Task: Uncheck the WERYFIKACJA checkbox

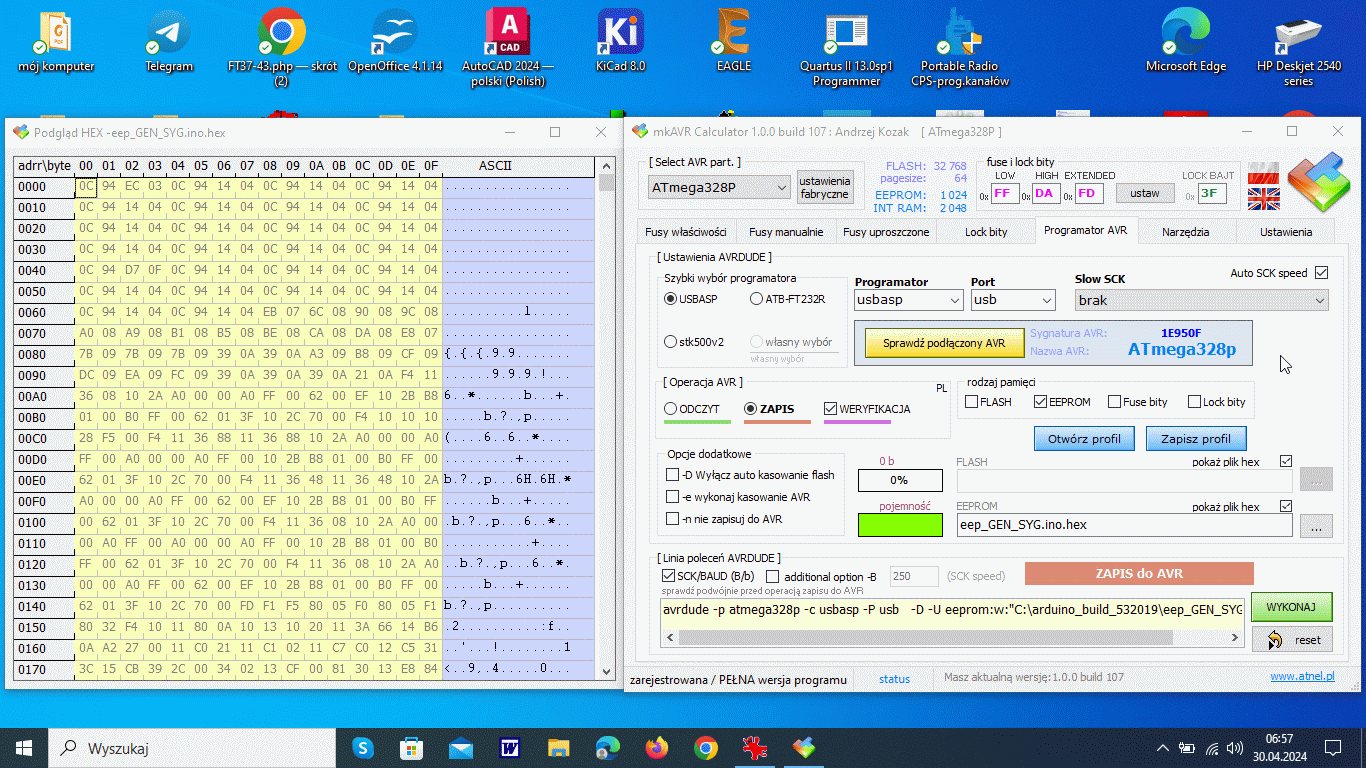Action: click(831, 409)
